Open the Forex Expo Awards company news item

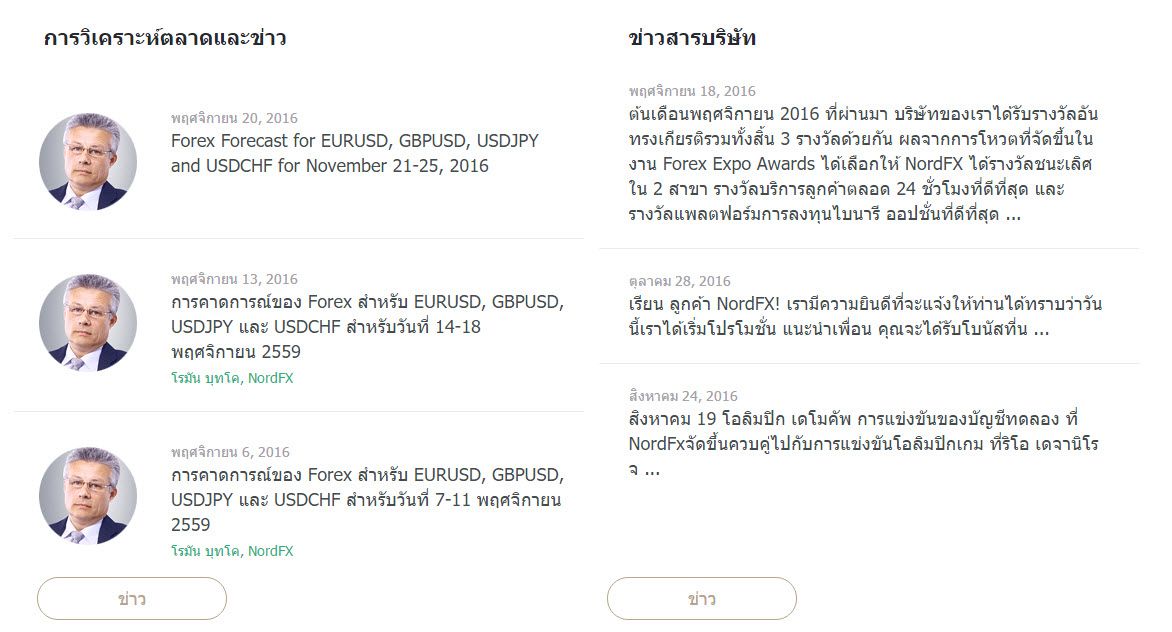863,164
